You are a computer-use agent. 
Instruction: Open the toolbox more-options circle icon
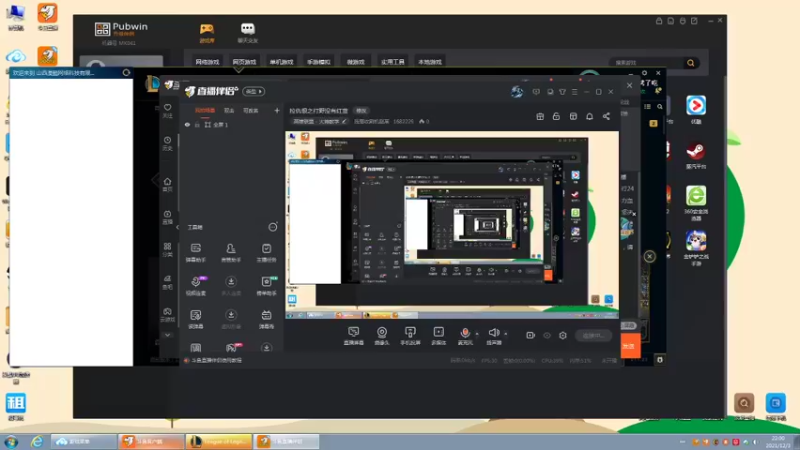(273, 227)
